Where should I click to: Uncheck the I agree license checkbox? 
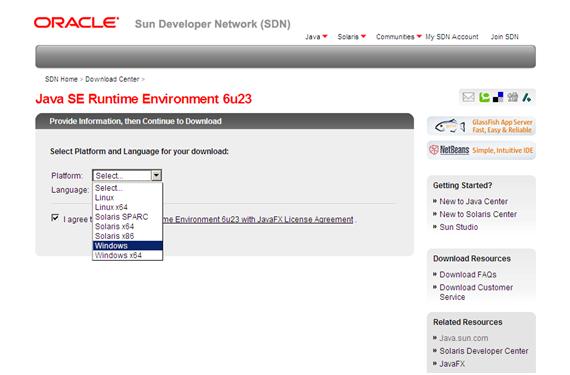tap(55, 218)
